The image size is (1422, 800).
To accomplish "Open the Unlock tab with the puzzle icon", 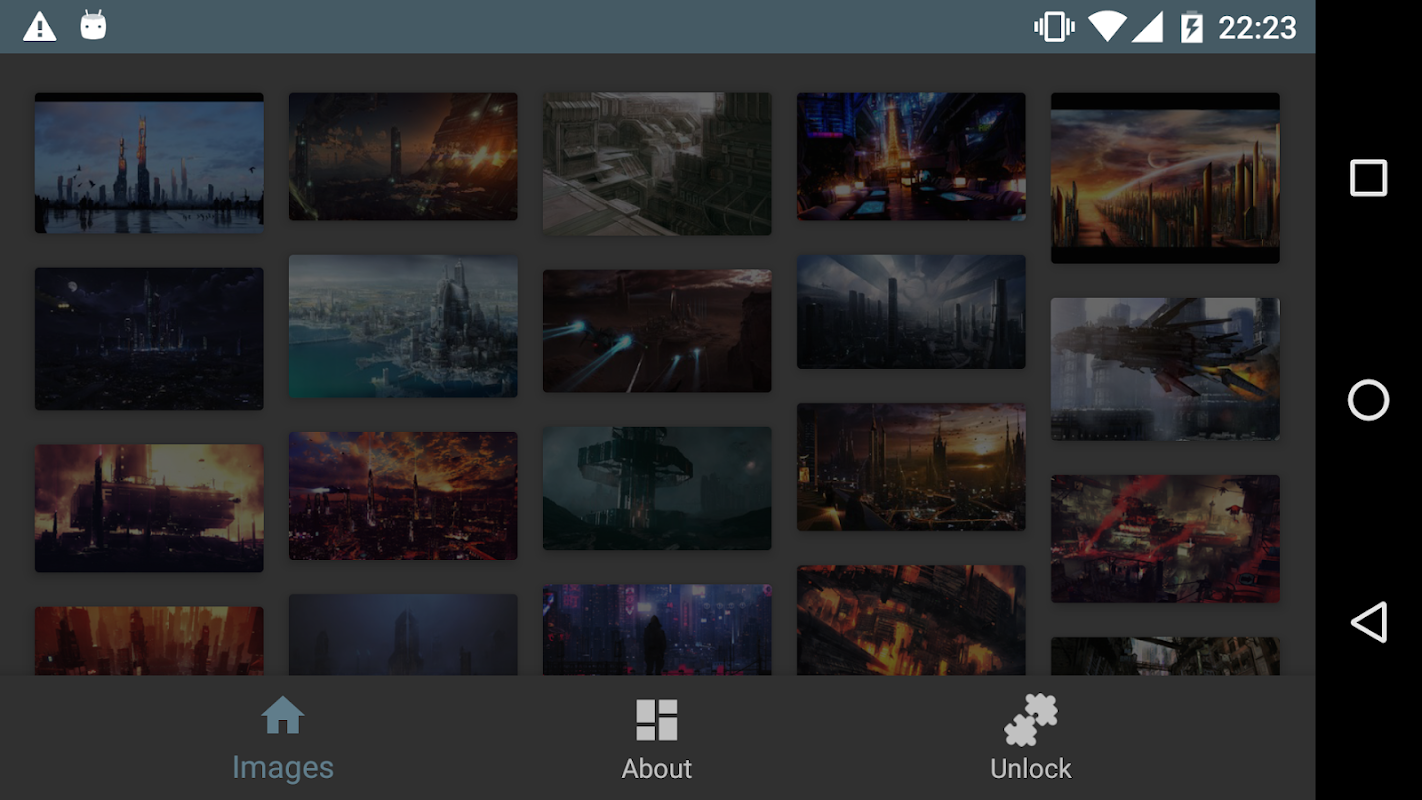I will (x=1031, y=739).
